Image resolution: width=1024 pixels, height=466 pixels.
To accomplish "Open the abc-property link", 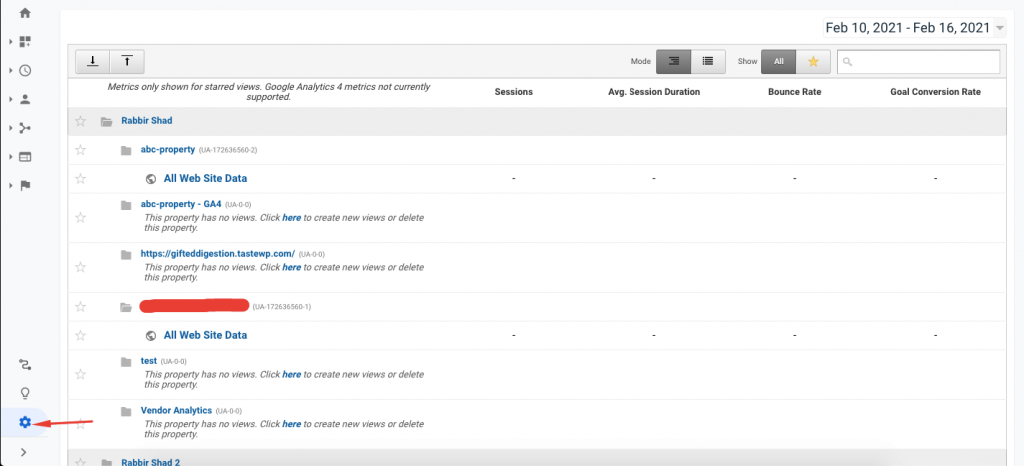I will coord(168,149).
